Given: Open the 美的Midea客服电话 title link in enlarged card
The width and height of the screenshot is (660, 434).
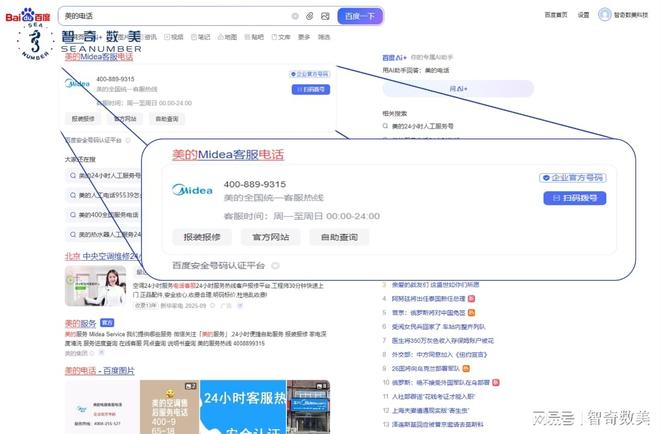Looking at the screenshot, I should point(228,155).
